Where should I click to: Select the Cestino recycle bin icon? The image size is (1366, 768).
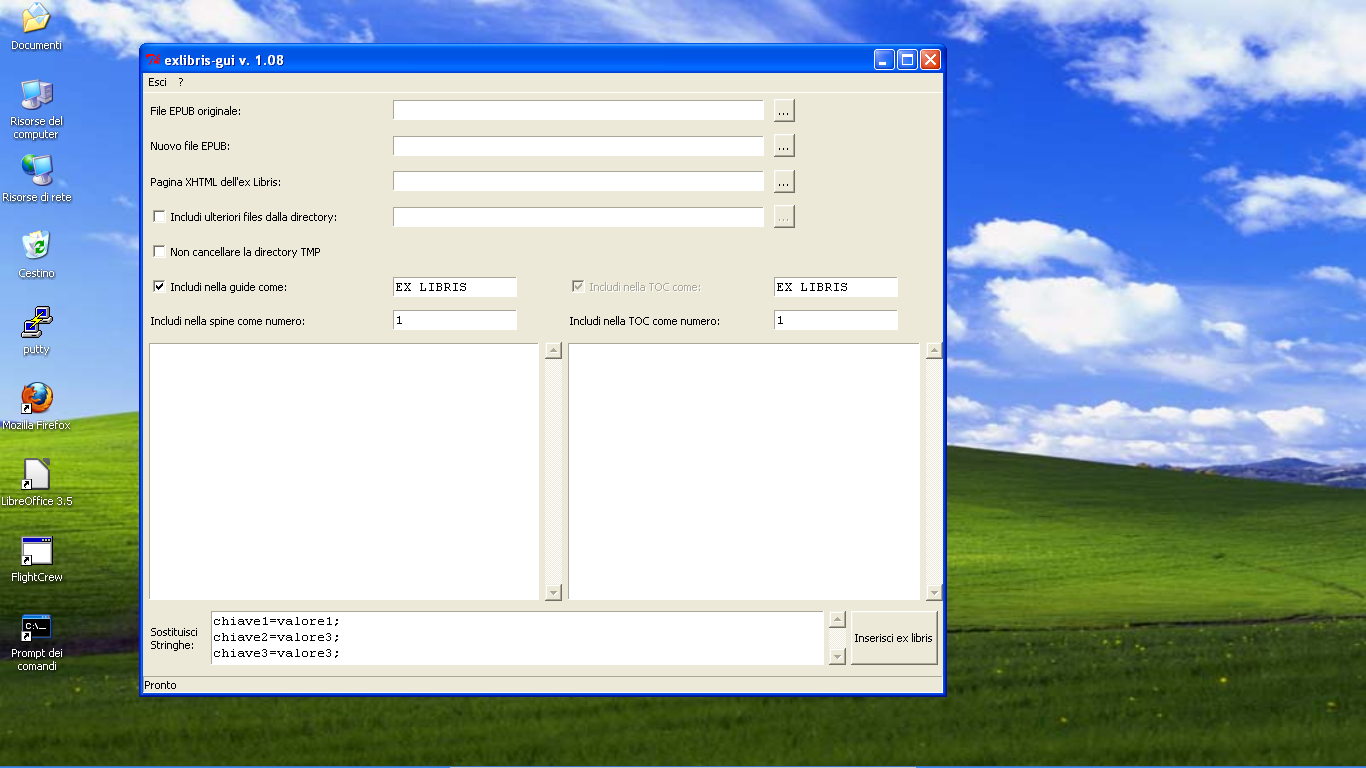(x=36, y=254)
